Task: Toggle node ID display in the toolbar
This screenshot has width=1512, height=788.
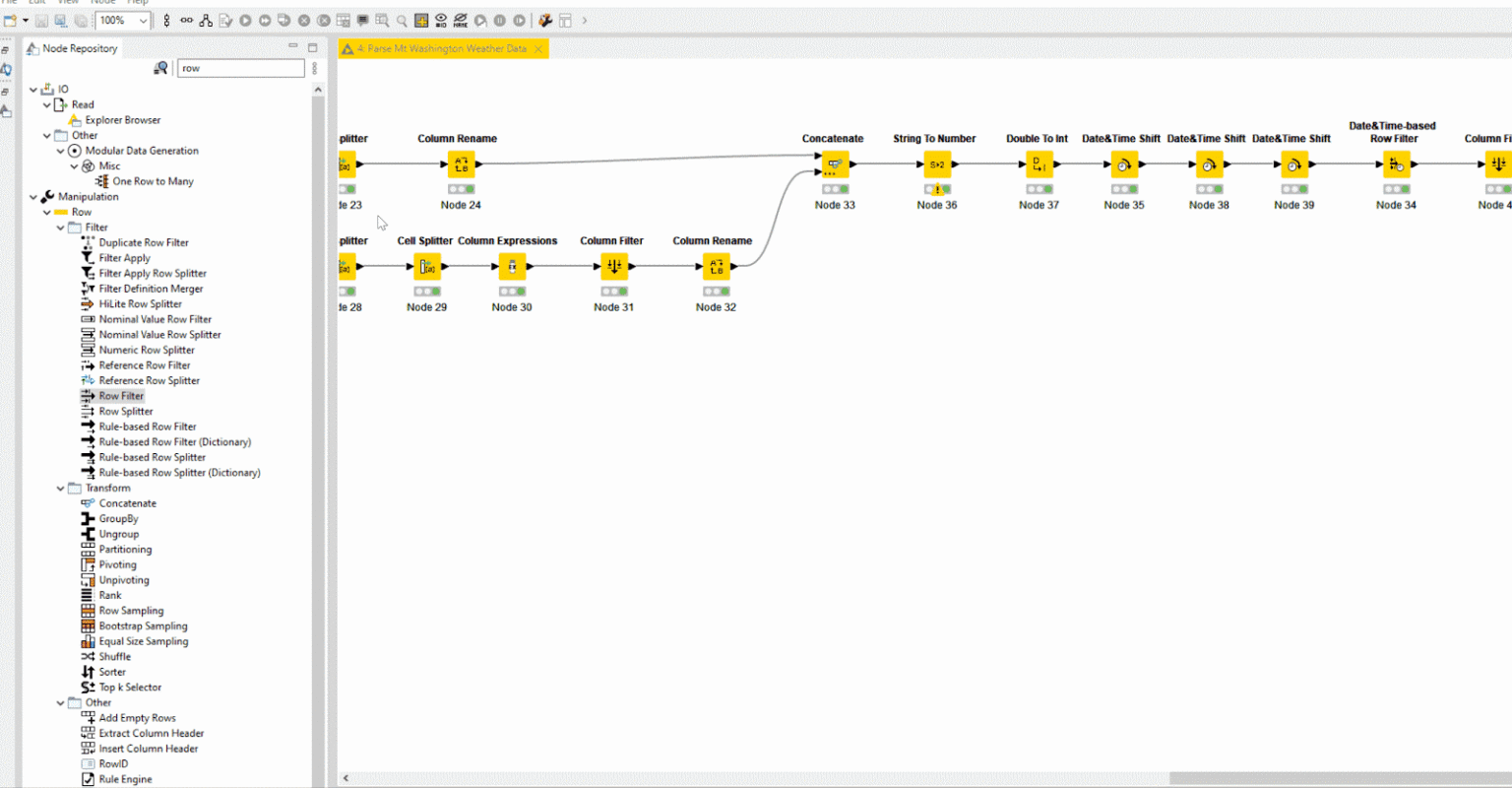Action: (x=440, y=20)
